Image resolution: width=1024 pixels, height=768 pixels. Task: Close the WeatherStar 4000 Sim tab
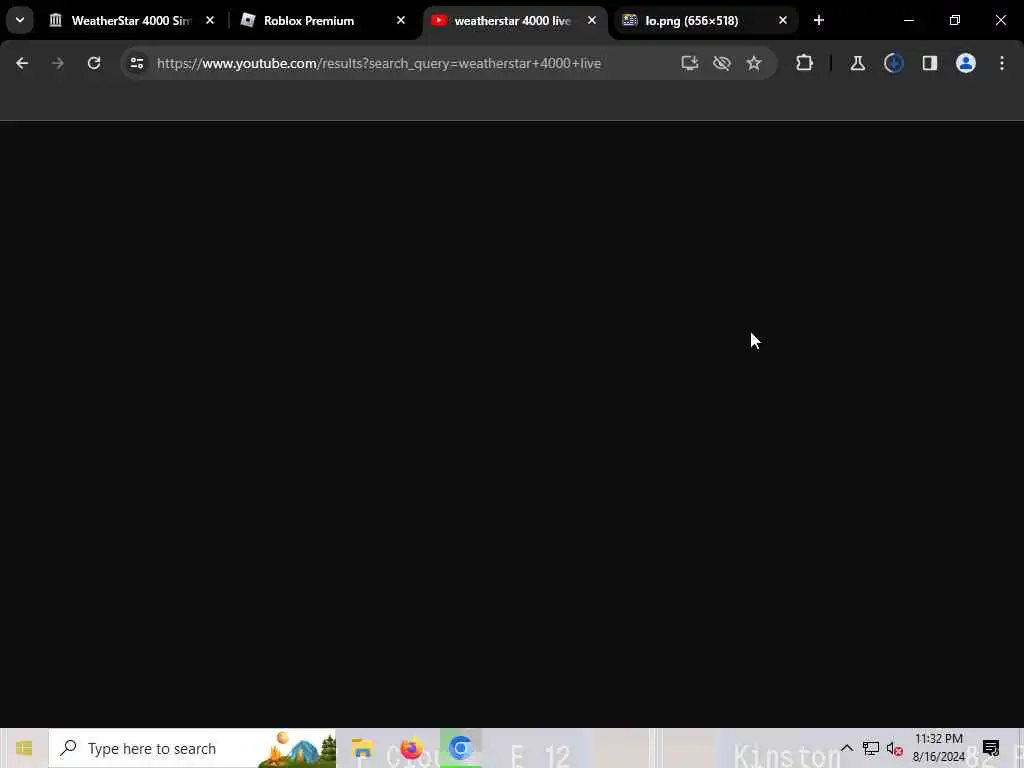pos(210,20)
